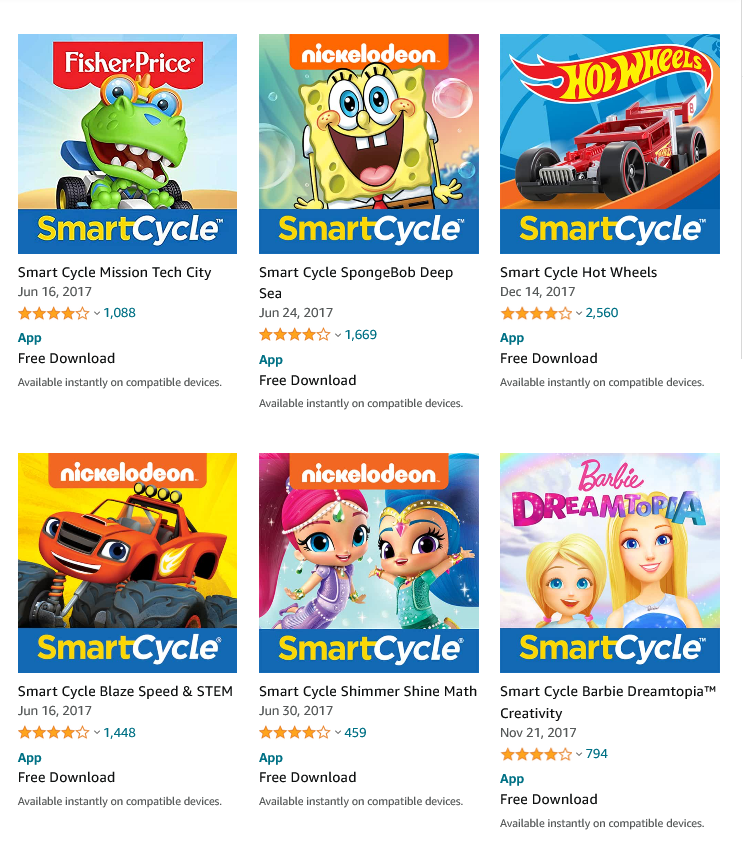Click the Smart Cycle Mission Tech City title
This screenshot has height=852, width=743.
[x=115, y=272]
